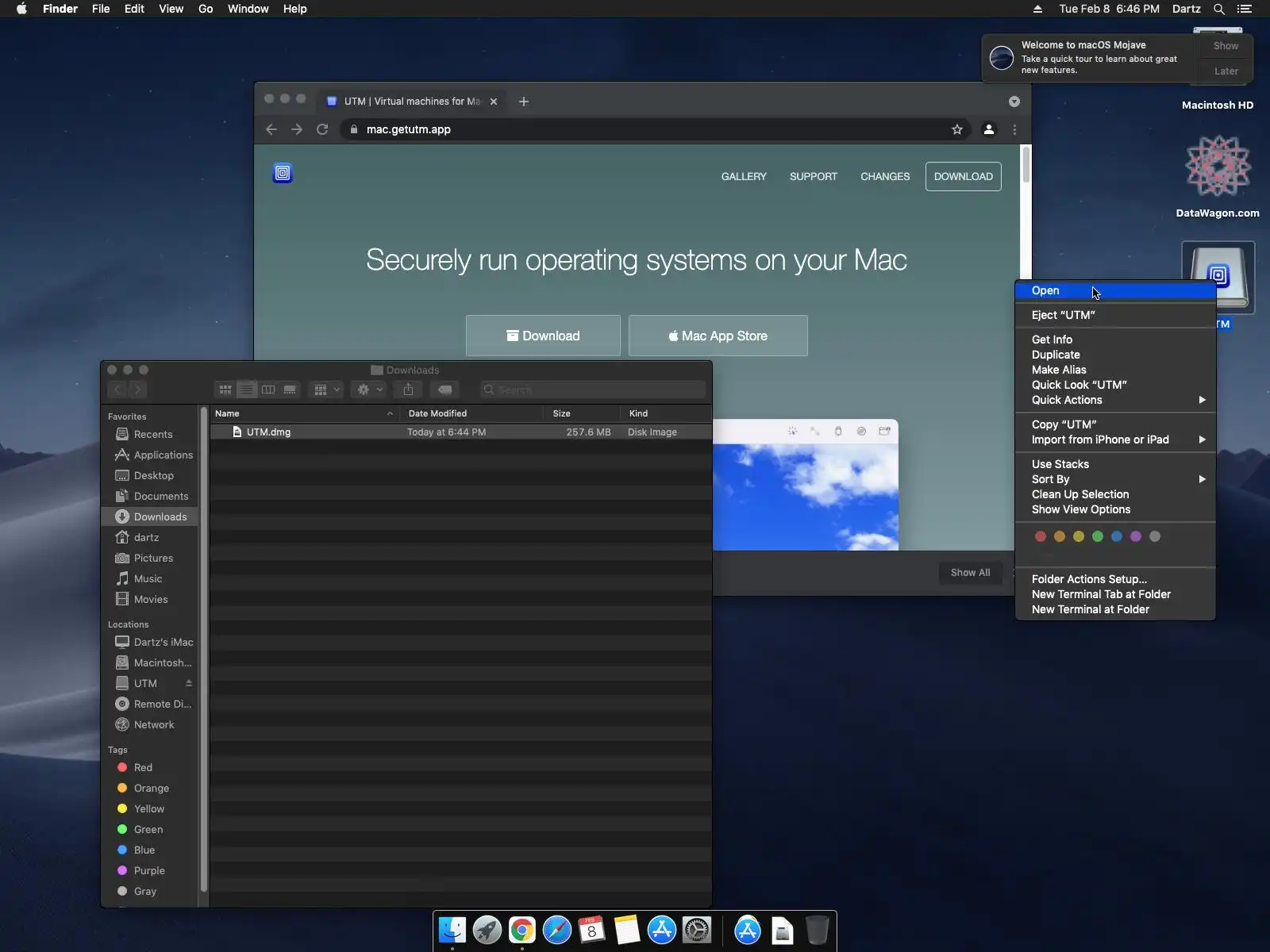Screen dimensions: 1270x952
Task: Expand the Quick Actions submenu
Action: coord(1116,400)
